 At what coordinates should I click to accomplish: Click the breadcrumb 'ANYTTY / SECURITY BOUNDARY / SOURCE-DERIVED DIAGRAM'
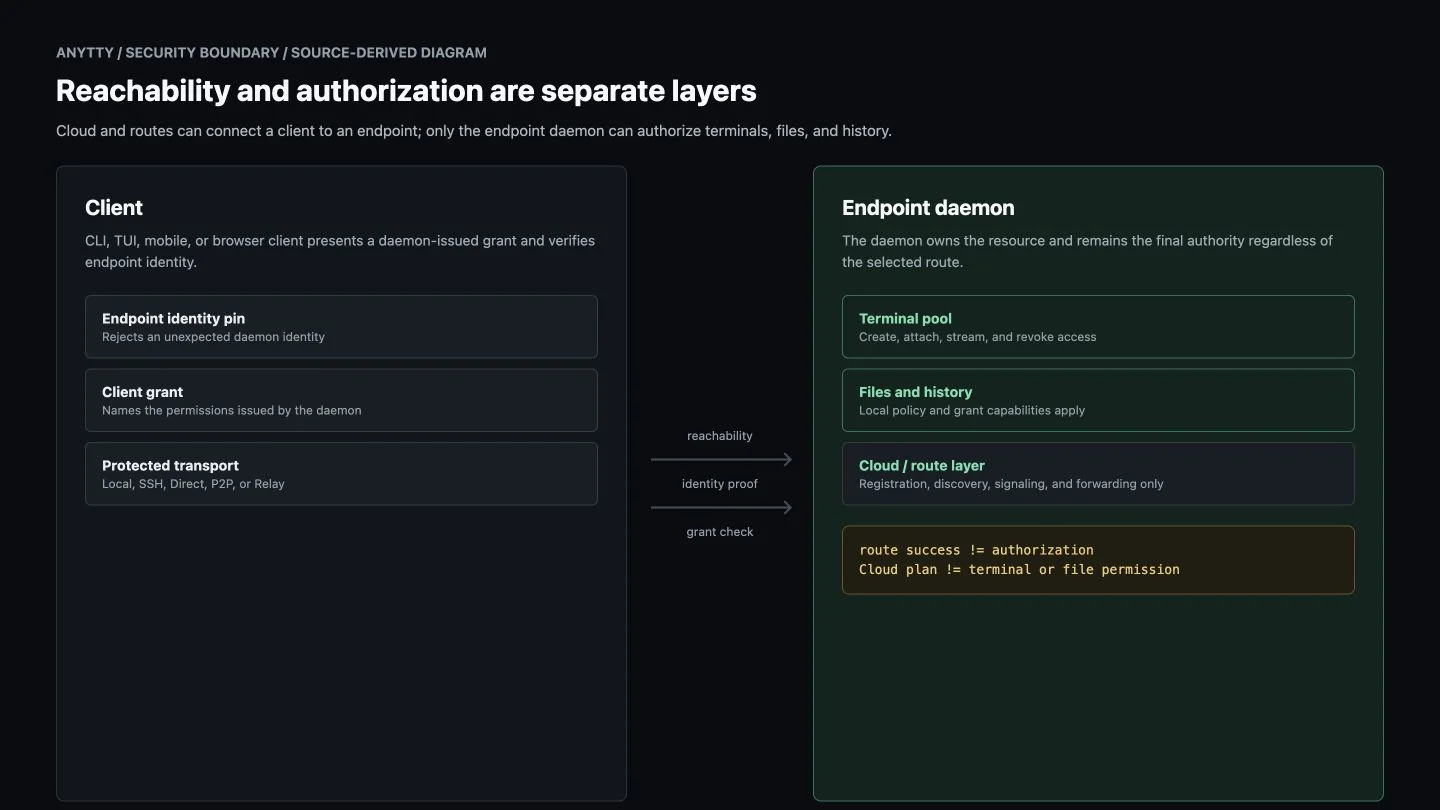click(271, 52)
